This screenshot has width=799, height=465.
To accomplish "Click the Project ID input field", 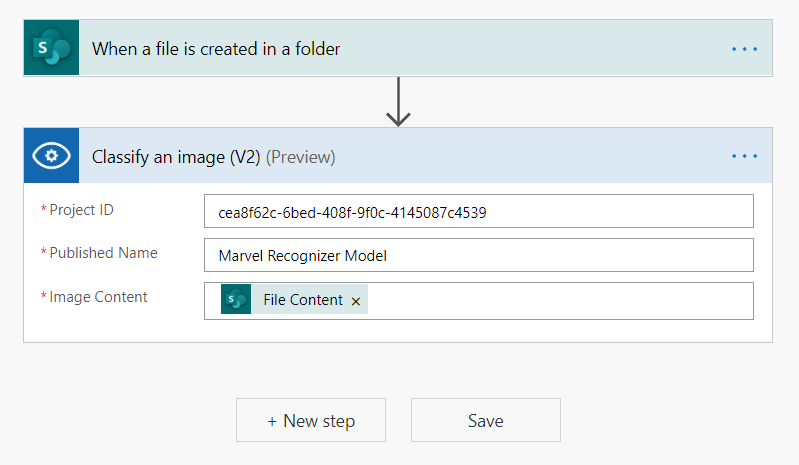I will (x=478, y=212).
